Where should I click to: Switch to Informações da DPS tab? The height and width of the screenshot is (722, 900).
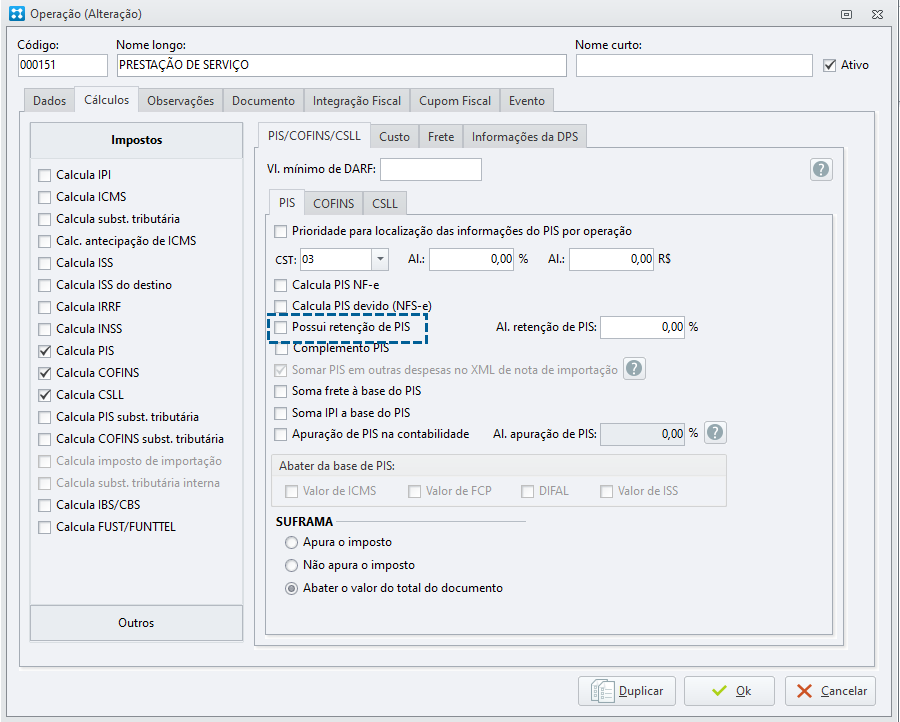pos(525,137)
